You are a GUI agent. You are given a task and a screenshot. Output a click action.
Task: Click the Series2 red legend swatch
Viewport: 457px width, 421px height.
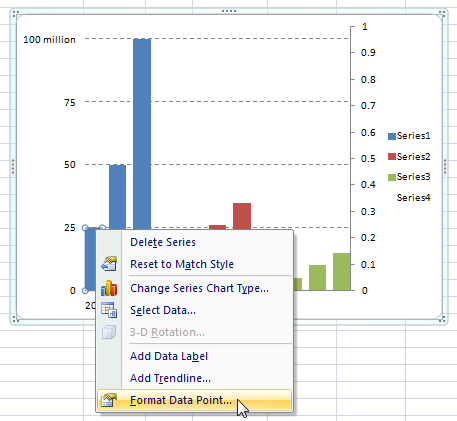tap(392, 157)
